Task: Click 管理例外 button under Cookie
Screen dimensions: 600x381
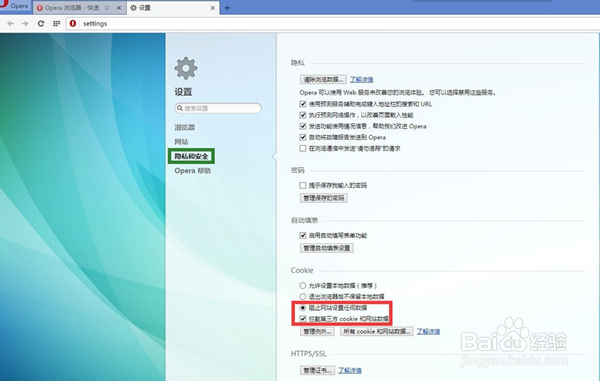Action: point(317,331)
